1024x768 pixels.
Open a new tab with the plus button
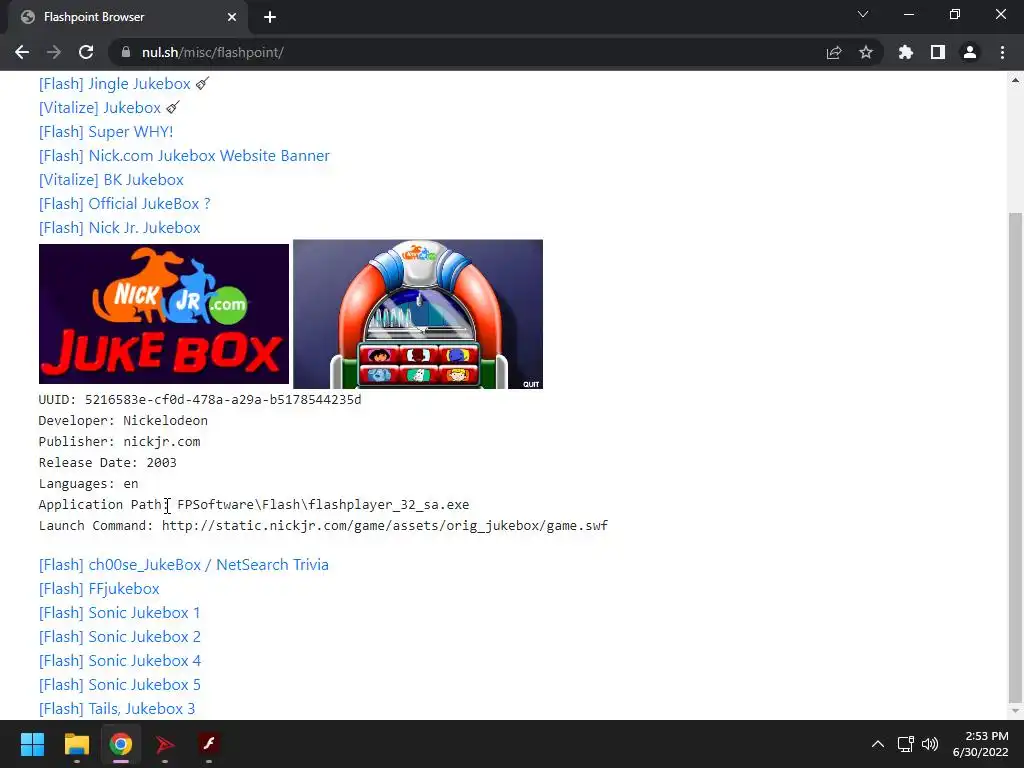[270, 18]
